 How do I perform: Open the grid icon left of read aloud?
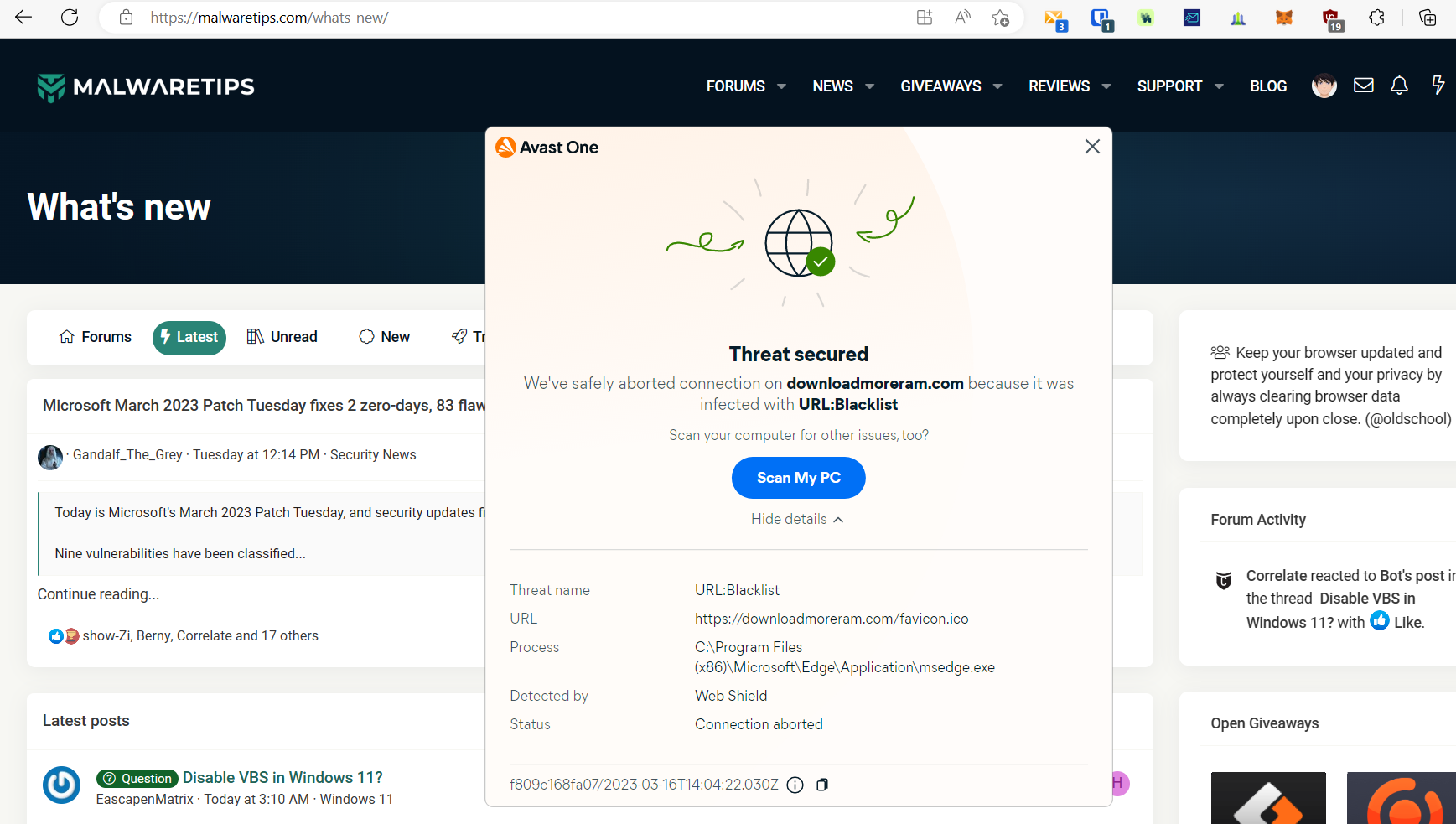[x=925, y=18]
